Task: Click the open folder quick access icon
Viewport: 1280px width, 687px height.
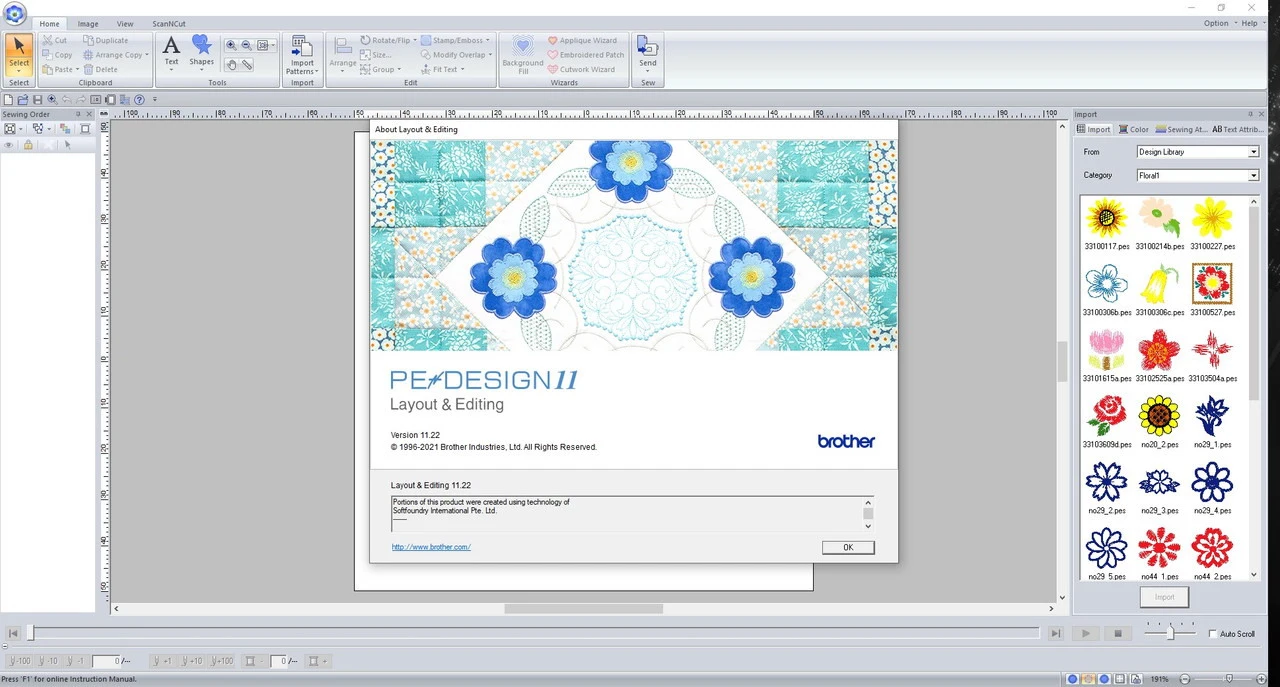Action: [x=23, y=100]
